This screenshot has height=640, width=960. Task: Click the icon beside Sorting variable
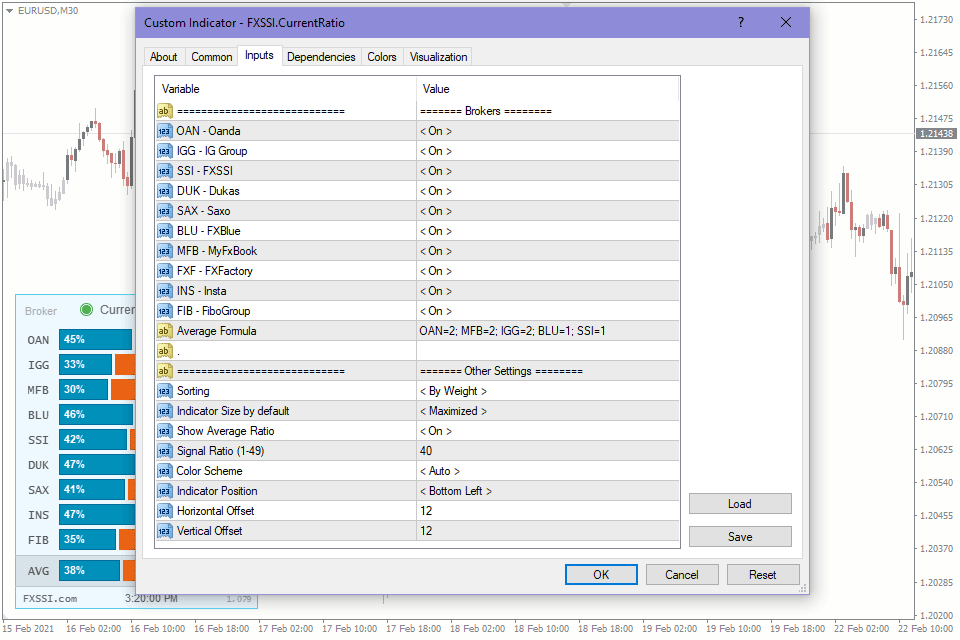pyautogui.click(x=165, y=391)
